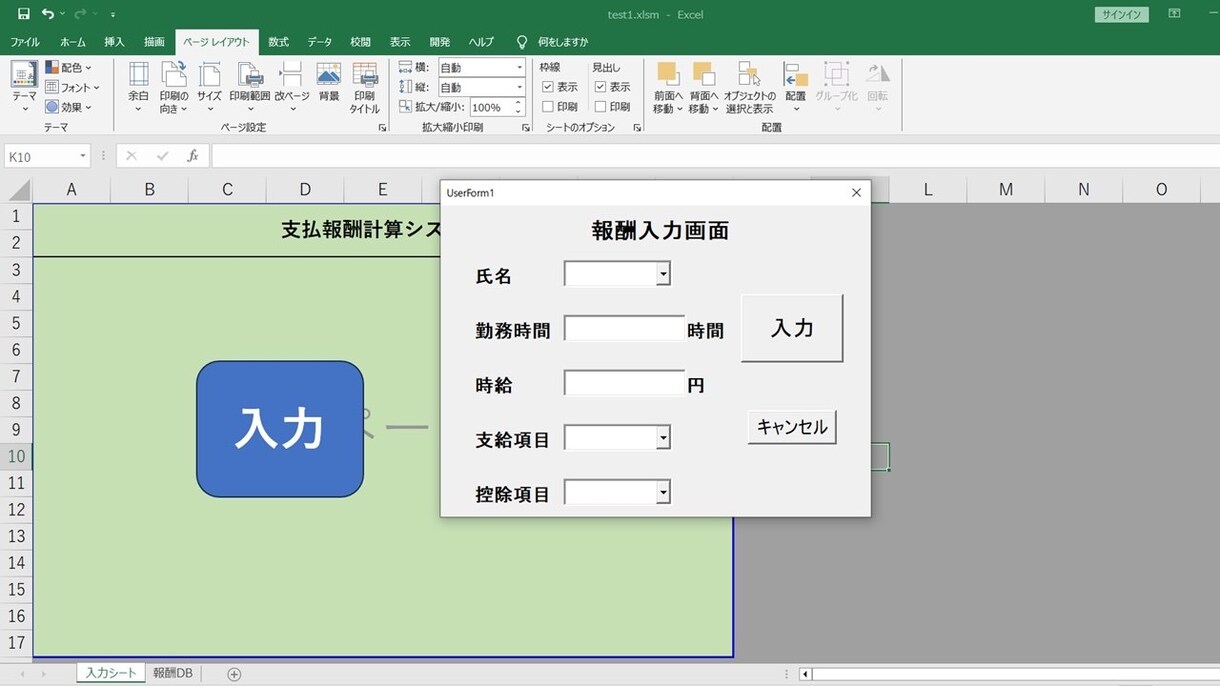The image size is (1220, 686).
Task: Open the 印刷範囲 print area menu
Action: point(250,88)
